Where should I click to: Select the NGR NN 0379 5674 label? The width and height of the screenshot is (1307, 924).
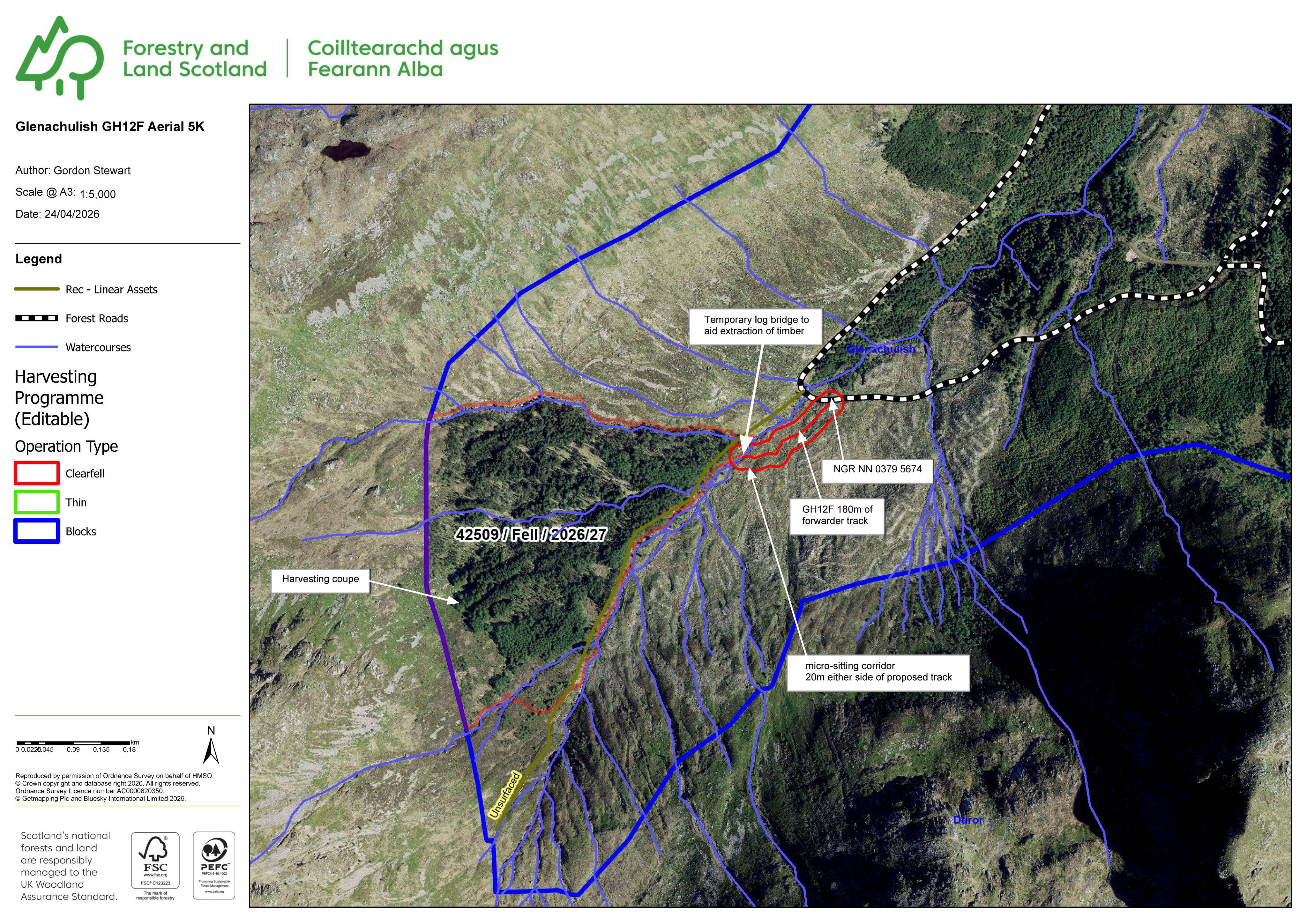[877, 469]
